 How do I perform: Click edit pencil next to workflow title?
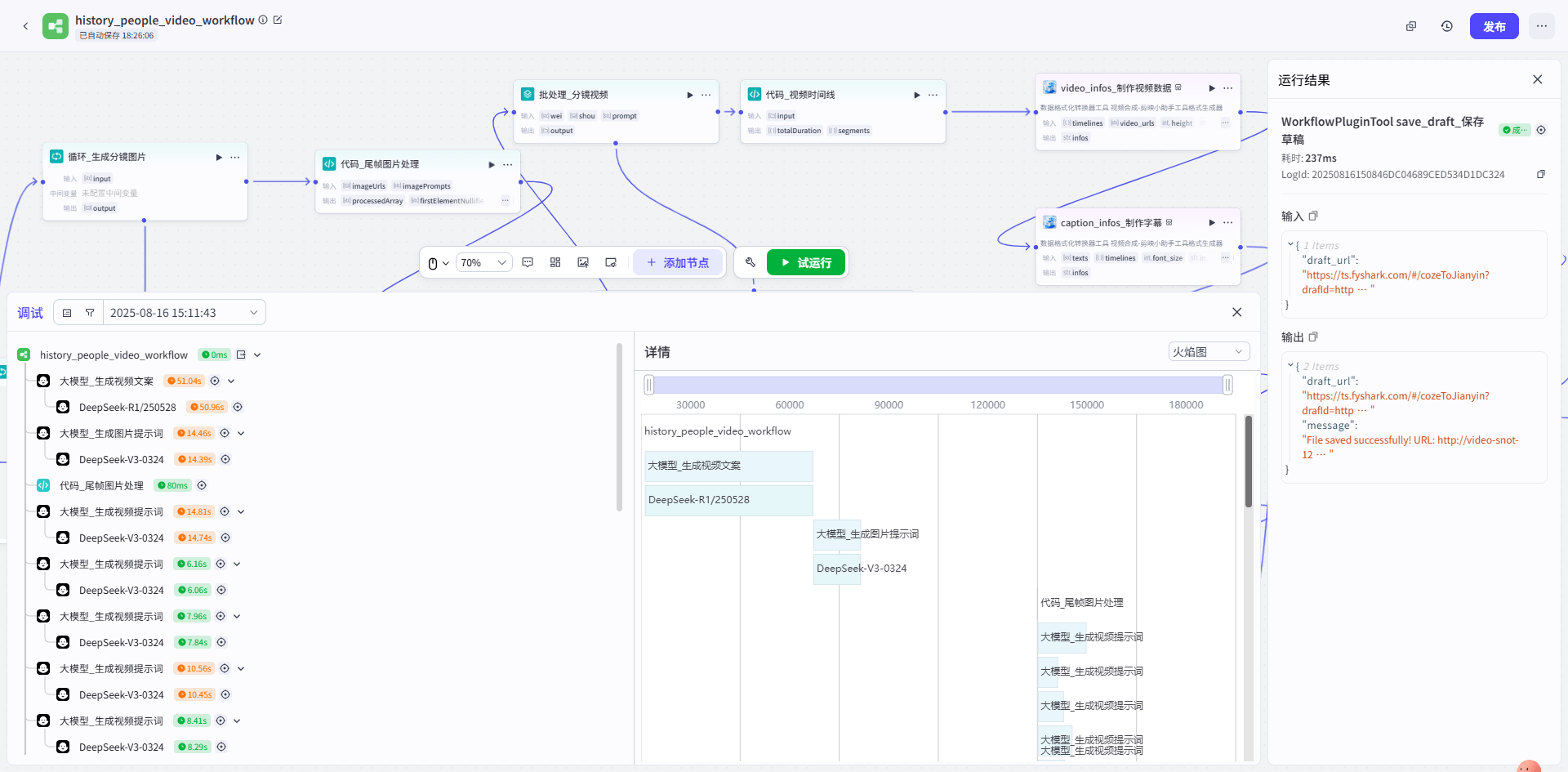(x=278, y=20)
